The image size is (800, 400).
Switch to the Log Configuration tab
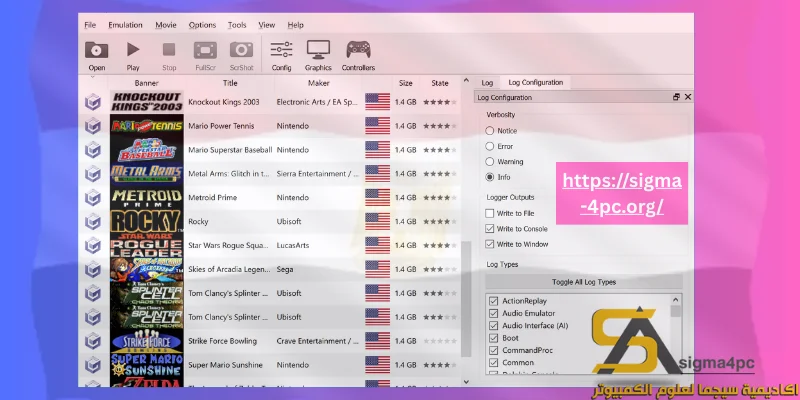click(536, 82)
